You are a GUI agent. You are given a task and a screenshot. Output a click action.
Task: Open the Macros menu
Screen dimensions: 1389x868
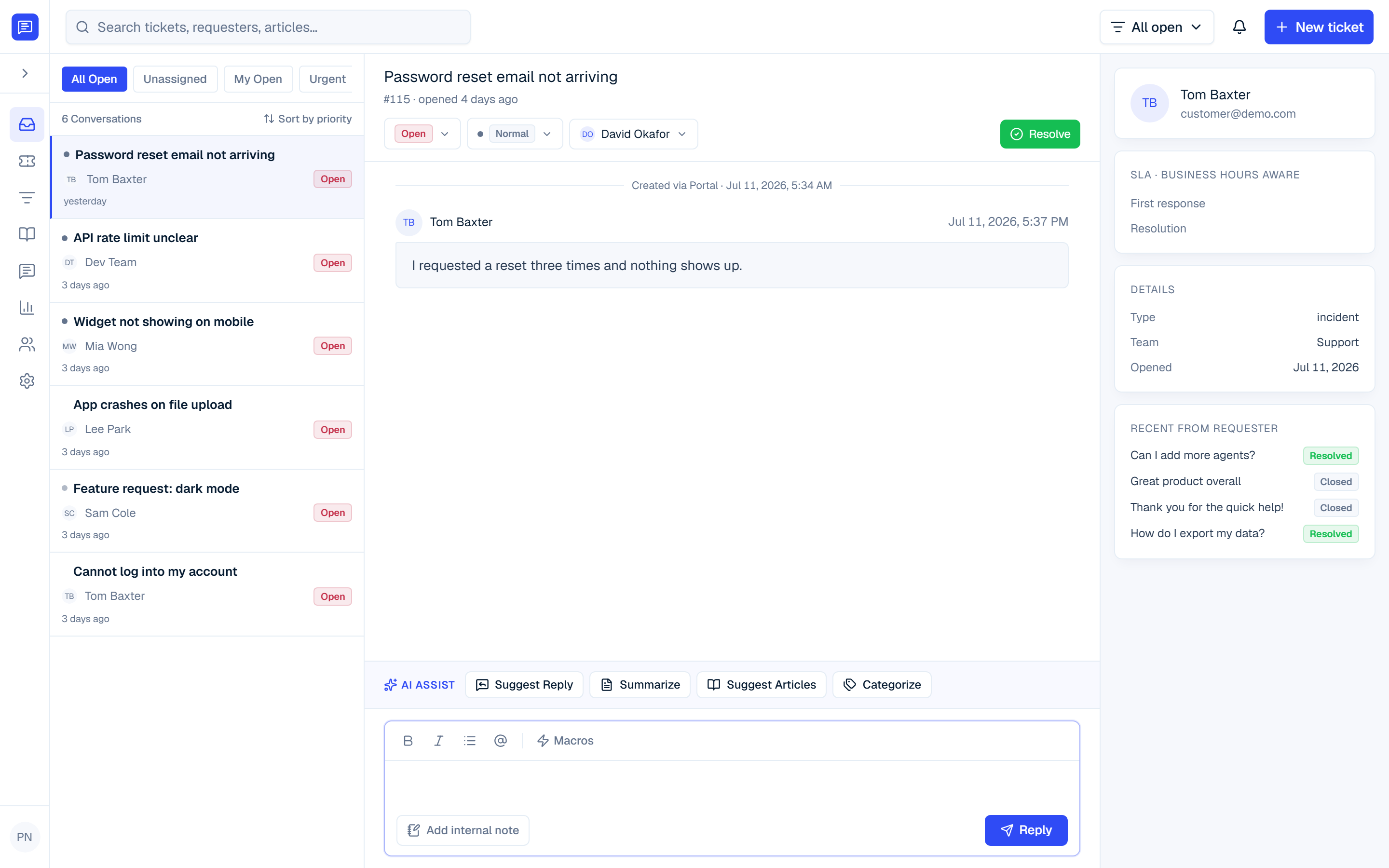(x=565, y=741)
